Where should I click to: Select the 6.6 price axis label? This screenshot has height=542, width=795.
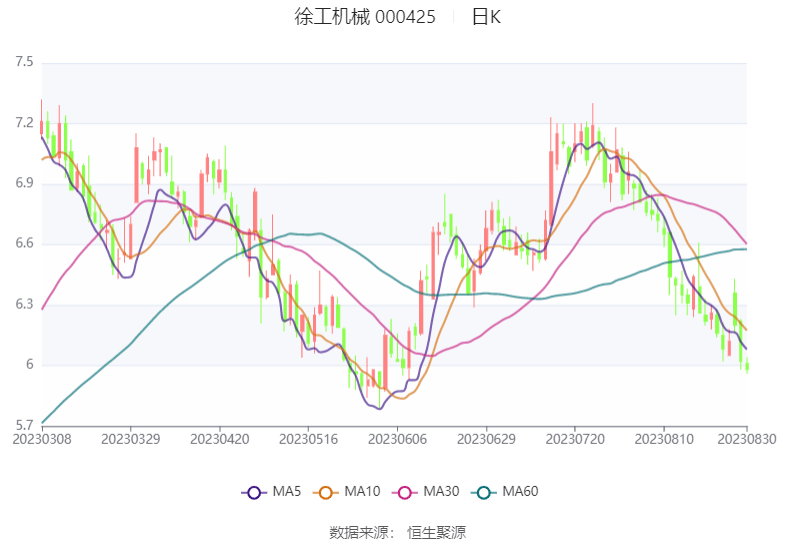tap(24, 244)
